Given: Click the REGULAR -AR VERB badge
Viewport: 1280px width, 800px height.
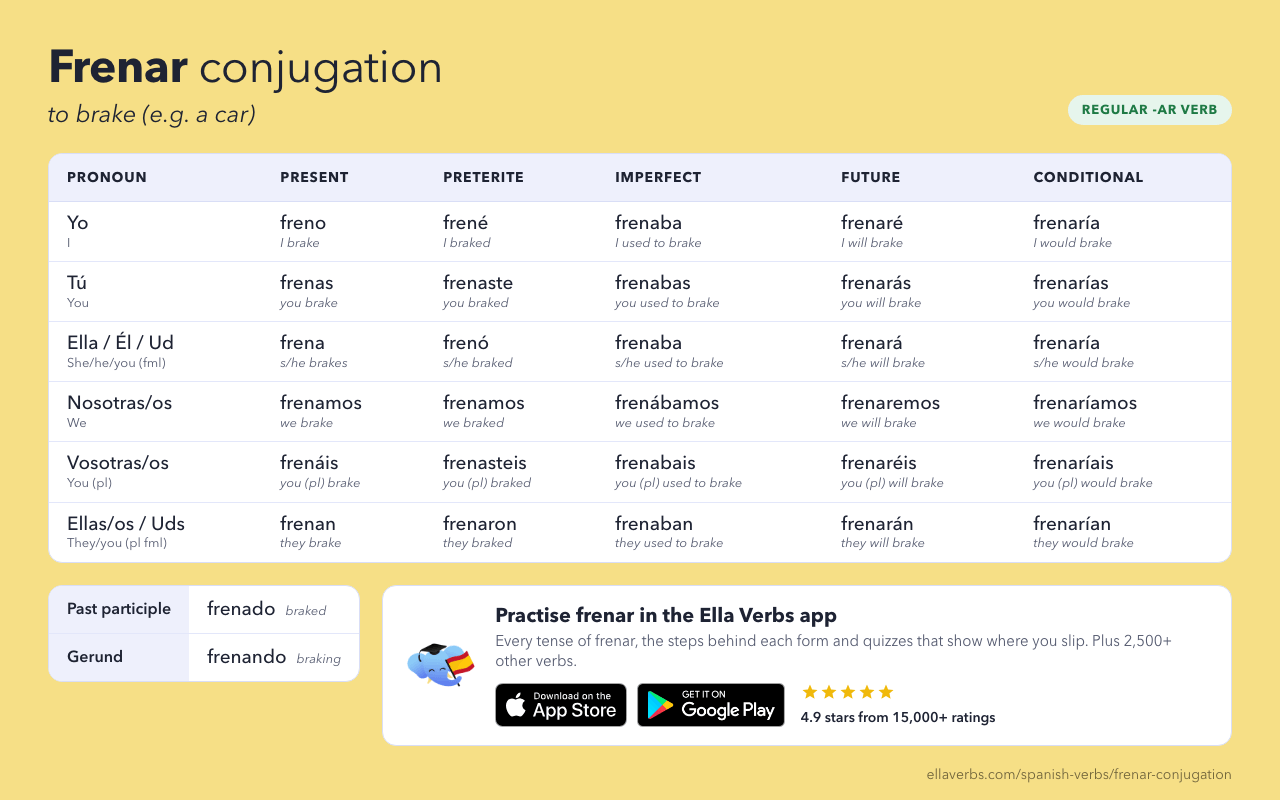Looking at the screenshot, I should (x=1150, y=110).
